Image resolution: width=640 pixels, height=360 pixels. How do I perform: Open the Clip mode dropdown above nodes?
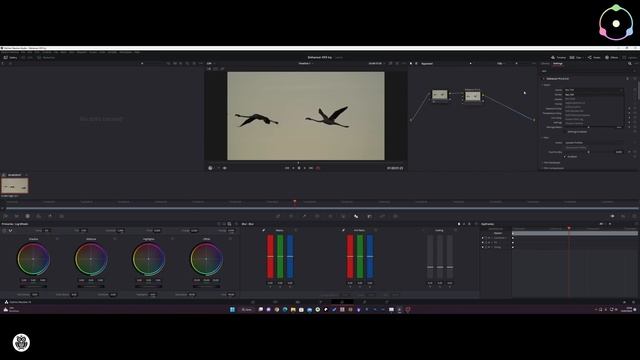502,63
